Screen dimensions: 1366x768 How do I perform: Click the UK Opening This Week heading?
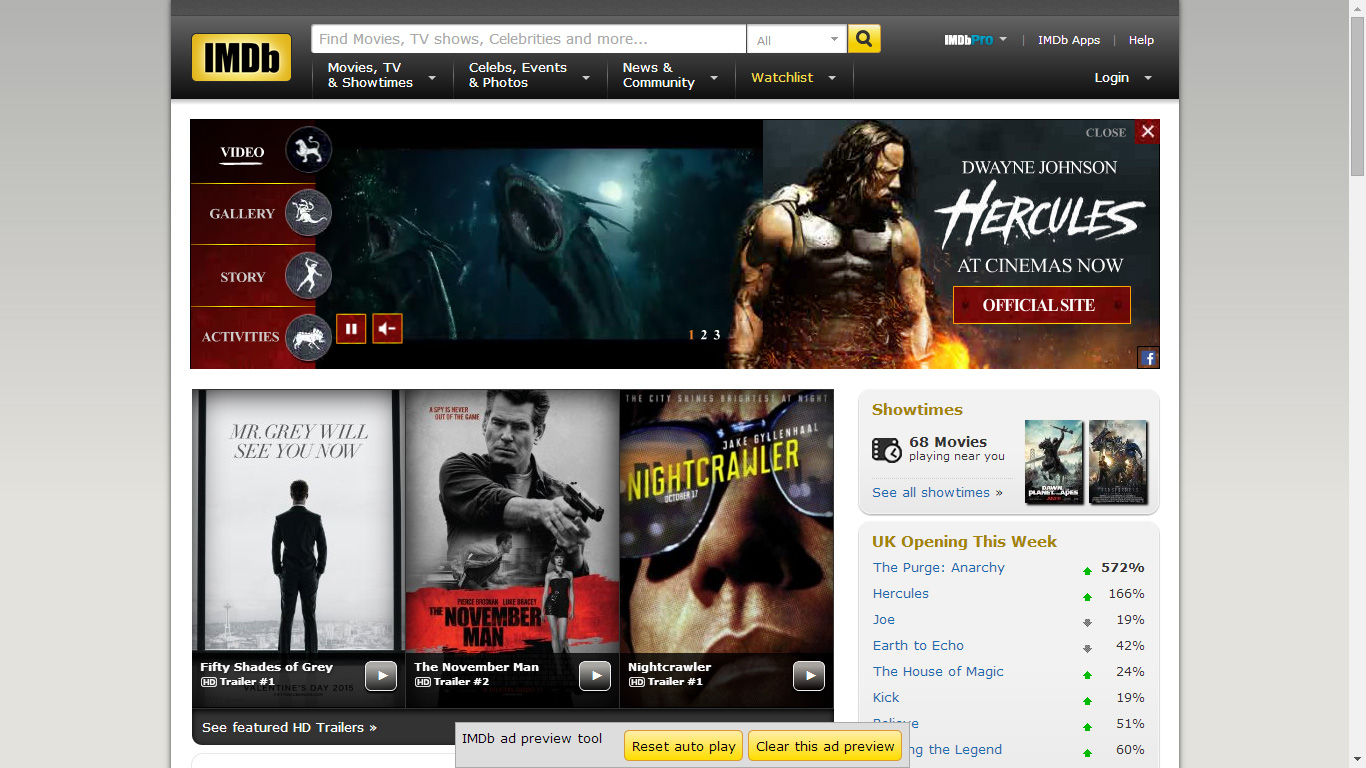click(x=964, y=541)
